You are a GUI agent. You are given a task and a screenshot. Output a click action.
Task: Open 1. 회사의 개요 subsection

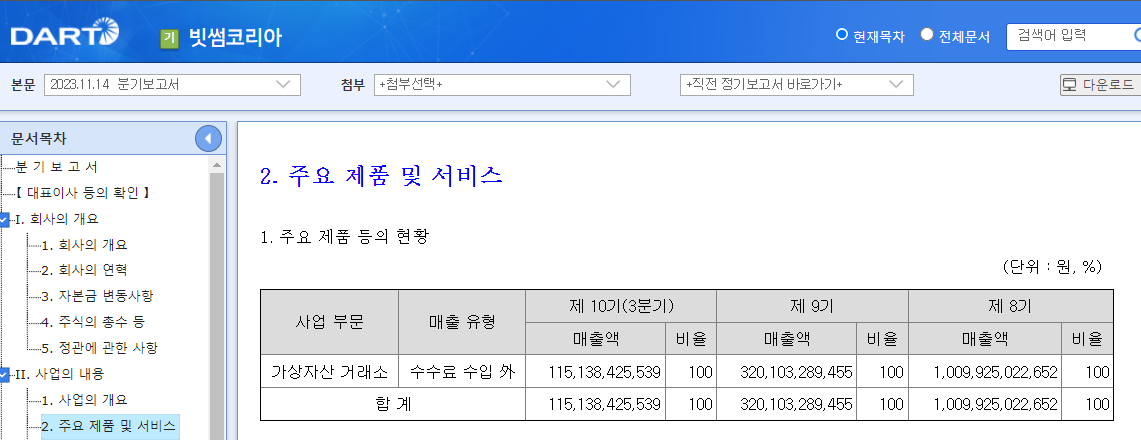(x=84, y=245)
